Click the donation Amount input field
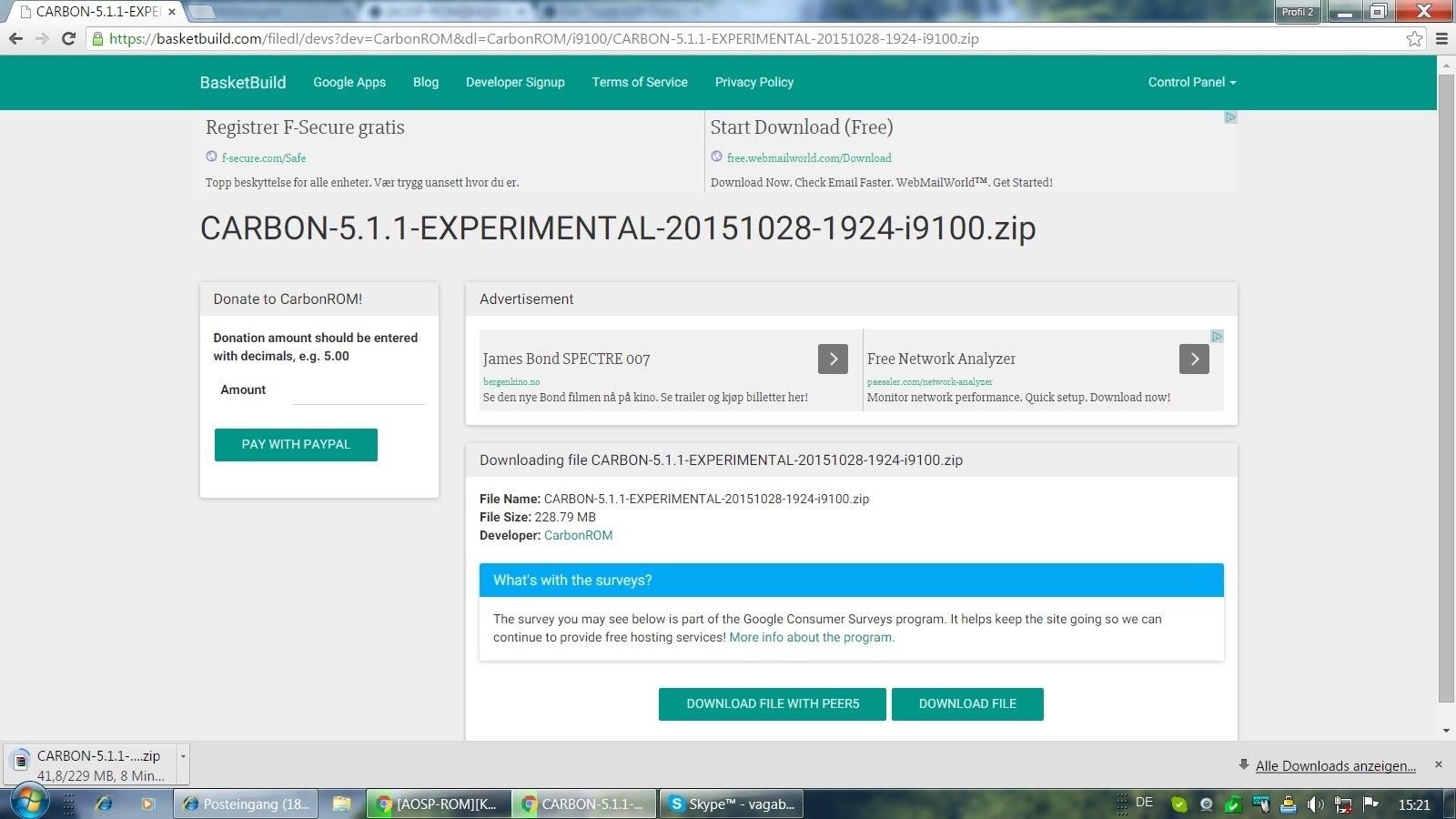The width and height of the screenshot is (1456, 819). [359, 391]
